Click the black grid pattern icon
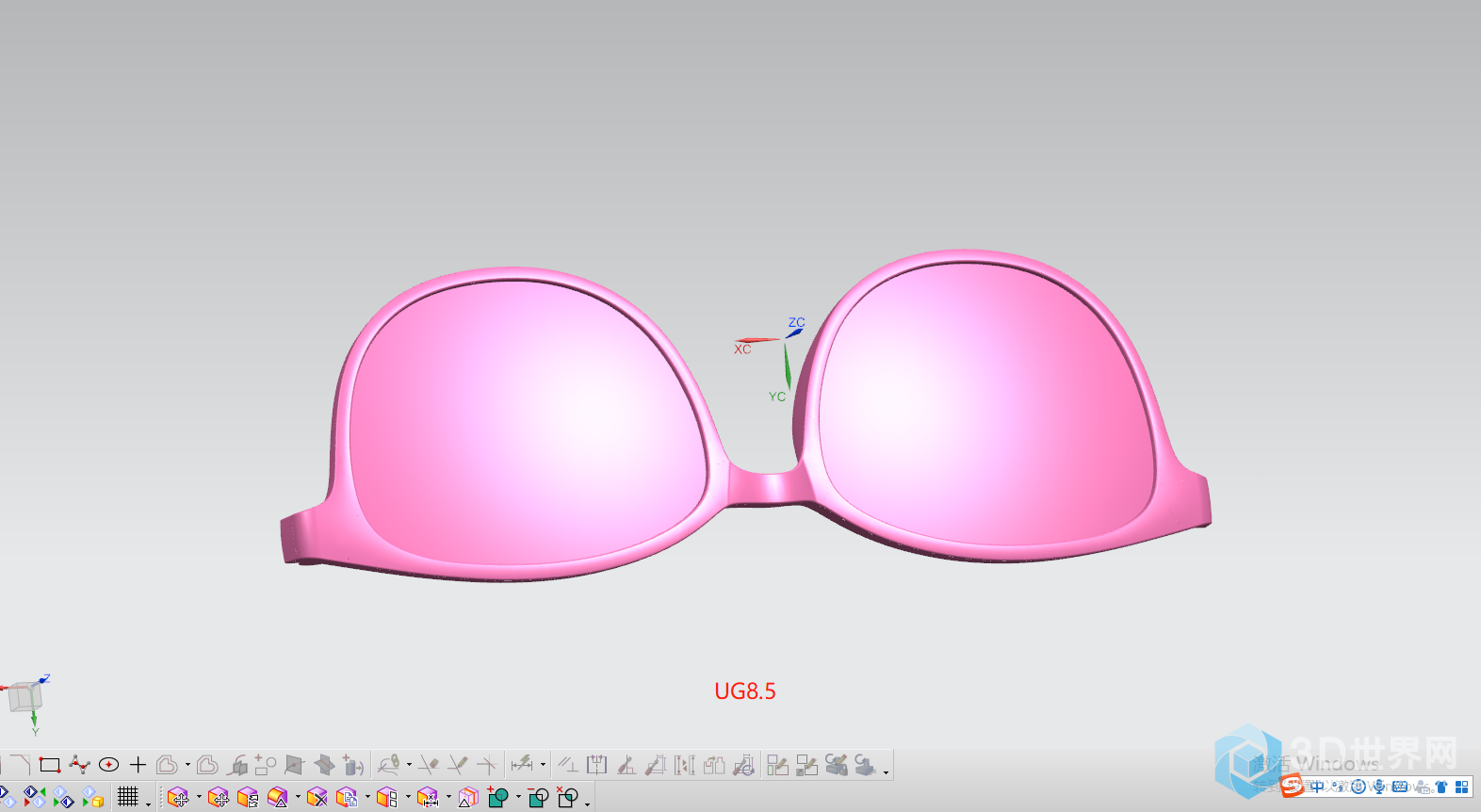Viewport: 1481px width, 812px height. (128, 796)
